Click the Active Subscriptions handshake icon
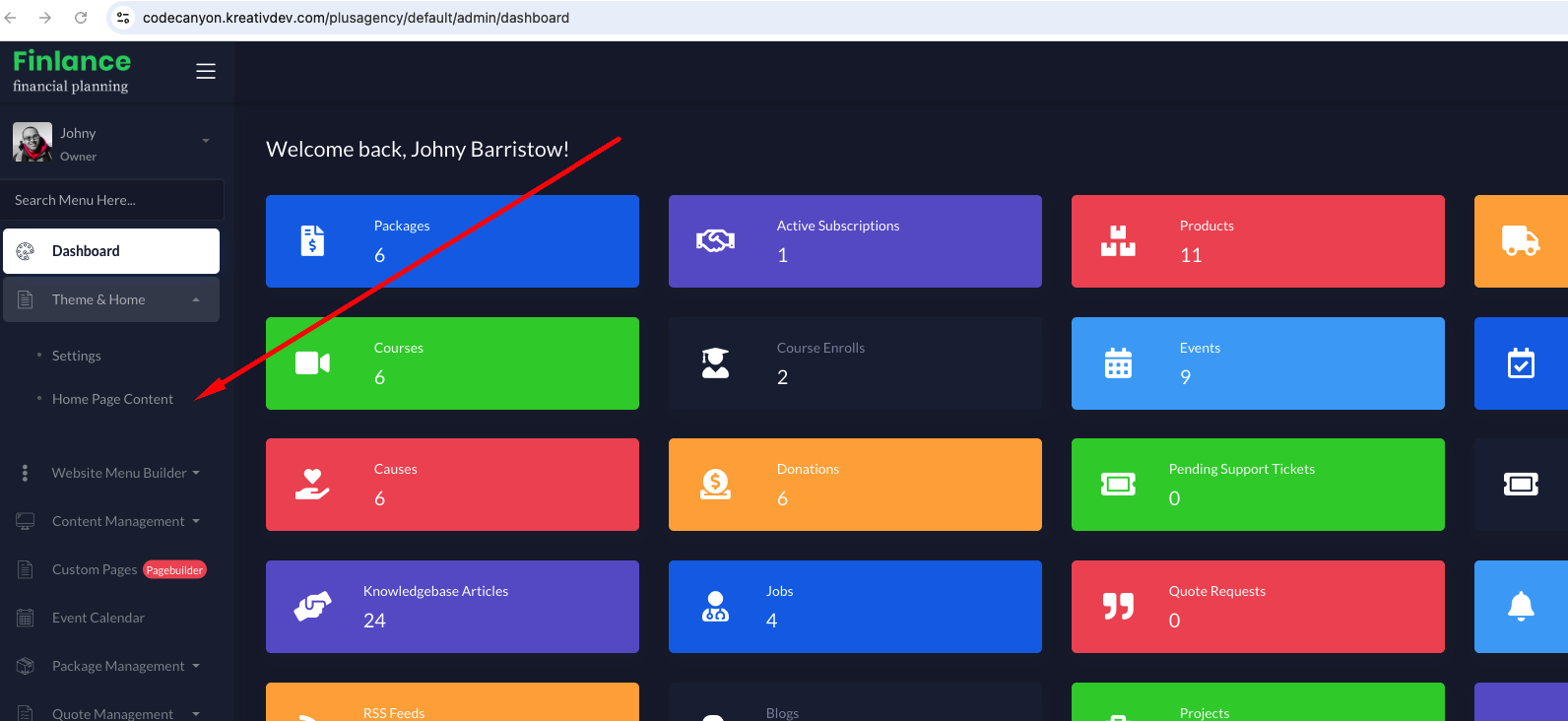The width and height of the screenshot is (1568, 721). (x=715, y=240)
